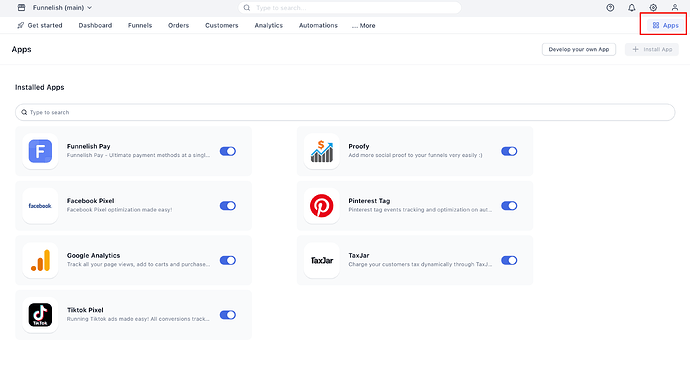This screenshot has width=690, height=369.
Task: Click the Install App button
Action: [652, 49]
